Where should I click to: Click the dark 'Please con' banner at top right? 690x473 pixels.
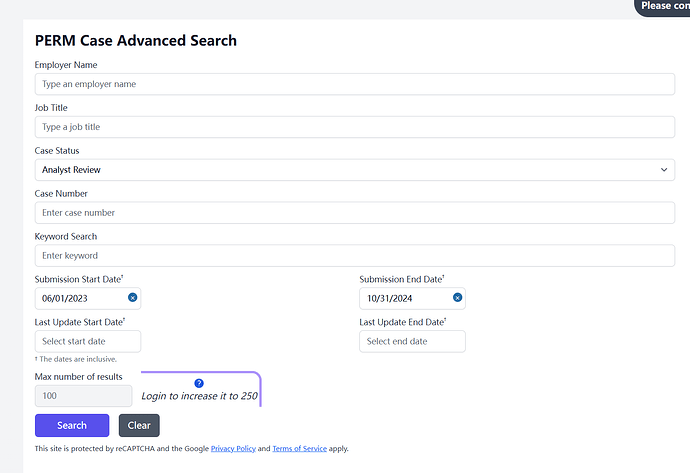664,6
